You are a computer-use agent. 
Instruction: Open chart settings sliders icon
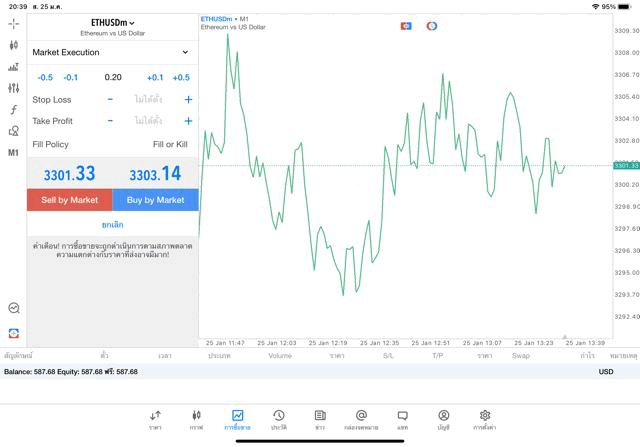(13, 88)
